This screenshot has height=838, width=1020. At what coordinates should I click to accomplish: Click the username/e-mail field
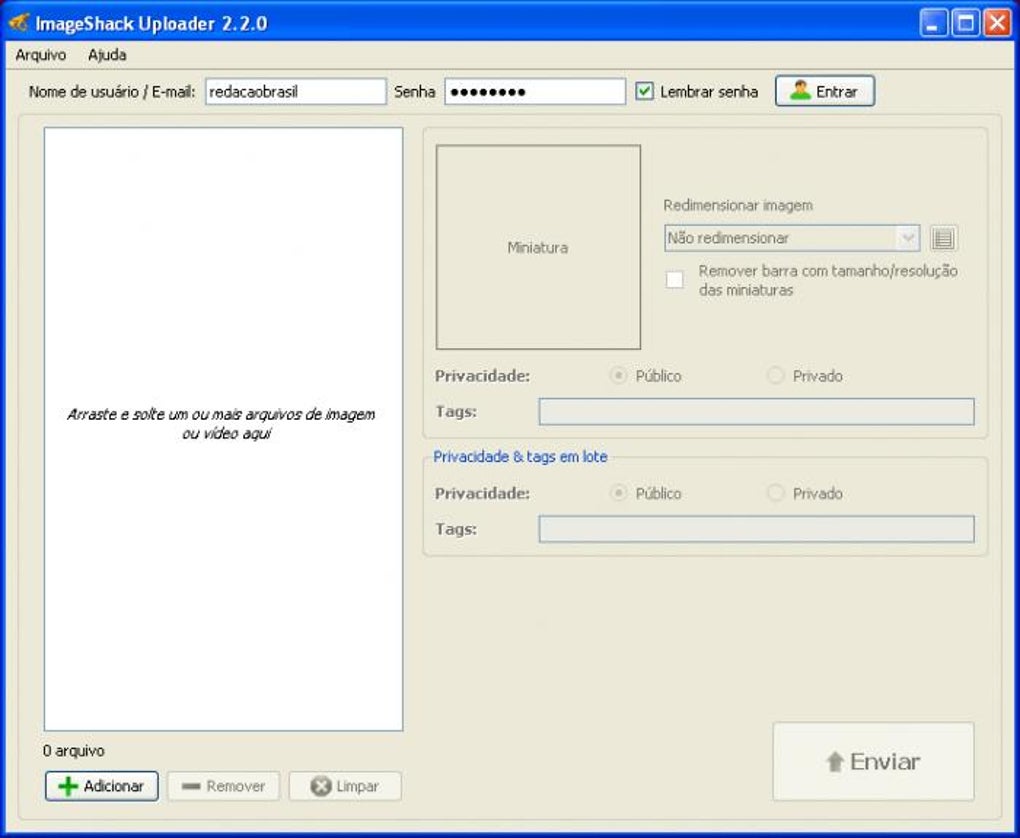(x=296, y=92)
